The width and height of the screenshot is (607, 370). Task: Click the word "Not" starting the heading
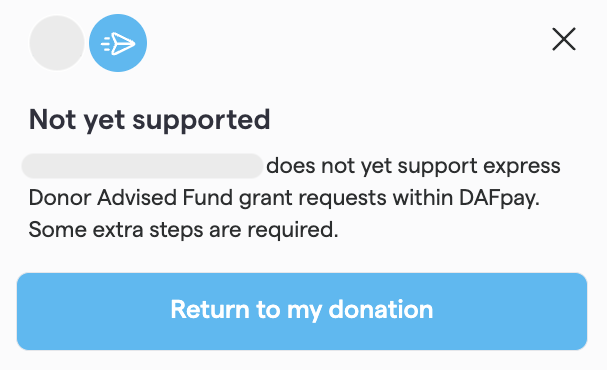(52, 120)
